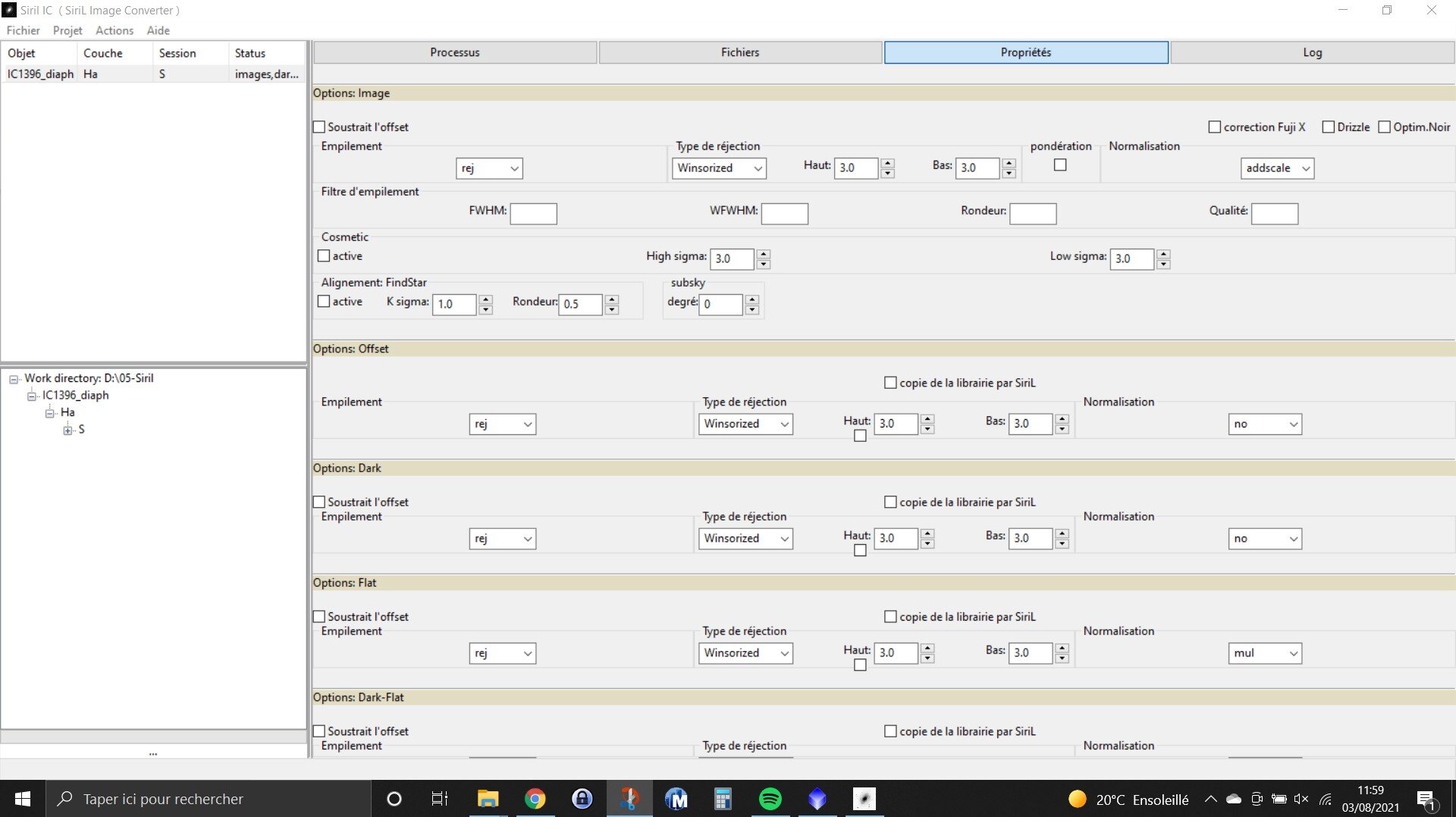Open Type de réjection dropdown in Options: Image

point(719,168)
